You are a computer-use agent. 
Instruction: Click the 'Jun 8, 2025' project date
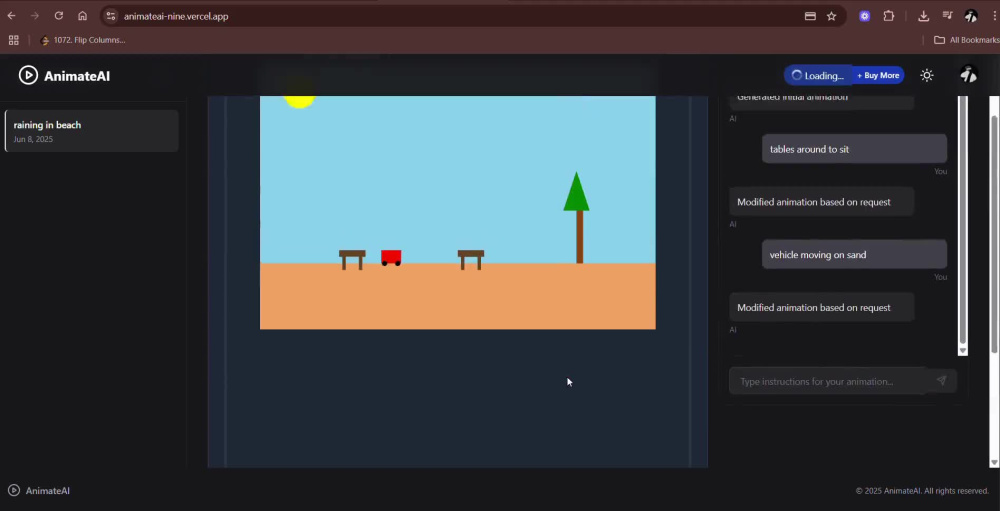coord(33,140)
